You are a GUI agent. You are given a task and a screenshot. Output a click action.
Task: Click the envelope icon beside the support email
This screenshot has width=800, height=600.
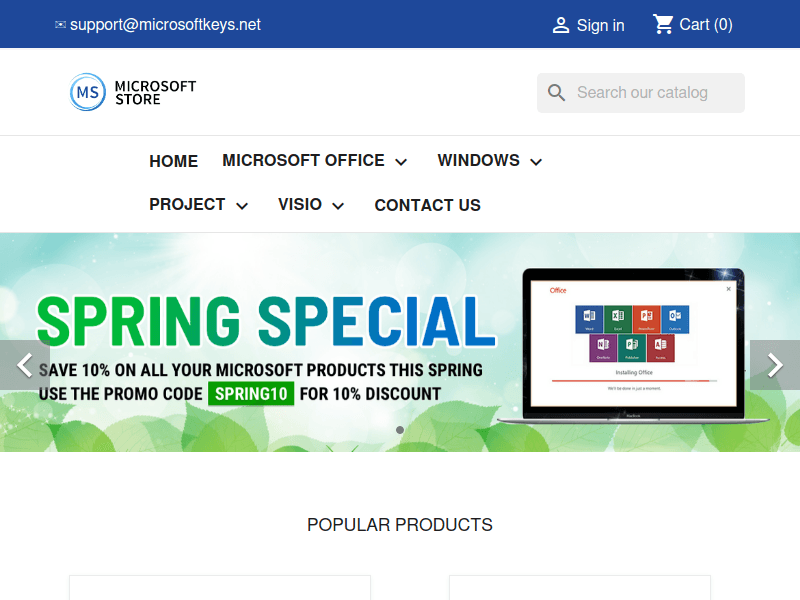click(x=60, y=24)
